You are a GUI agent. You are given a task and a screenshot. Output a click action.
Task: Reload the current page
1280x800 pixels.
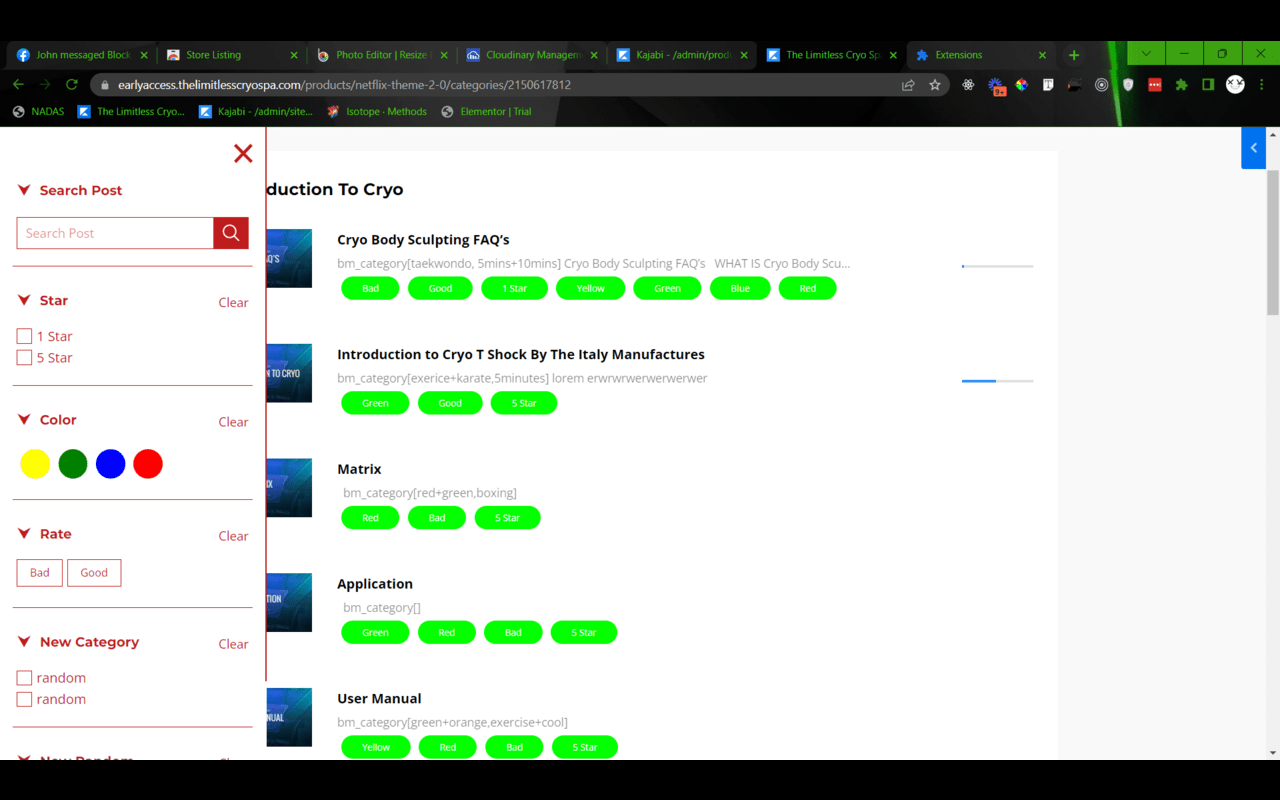(71, 85)
